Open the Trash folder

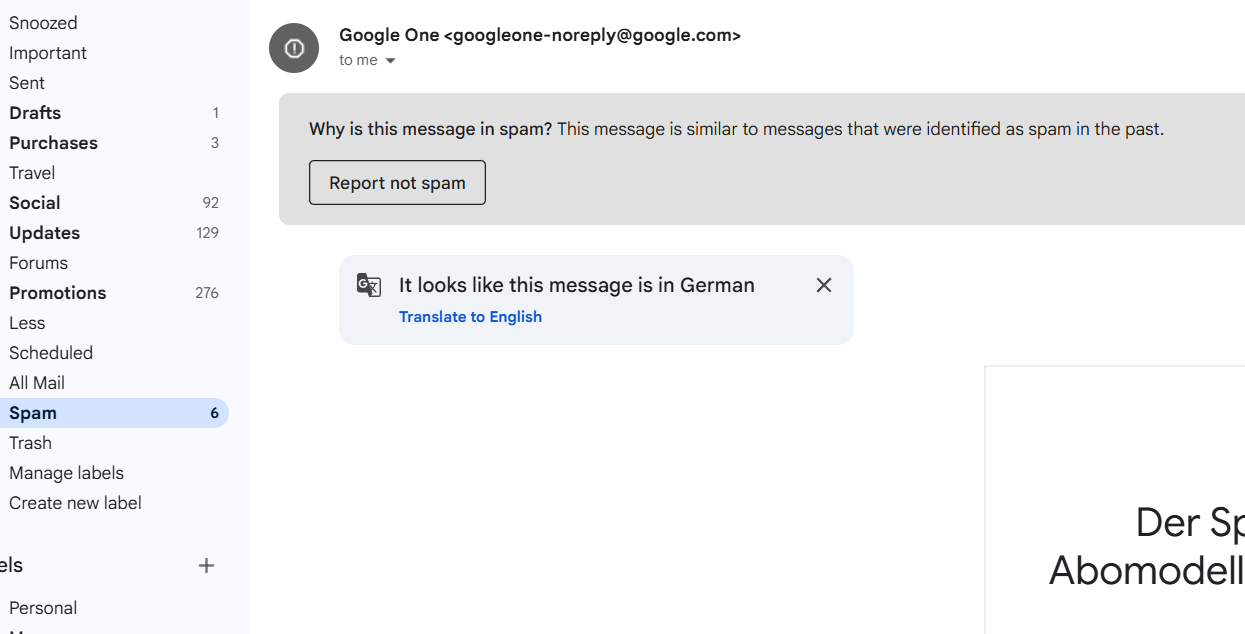click(31, 442)
